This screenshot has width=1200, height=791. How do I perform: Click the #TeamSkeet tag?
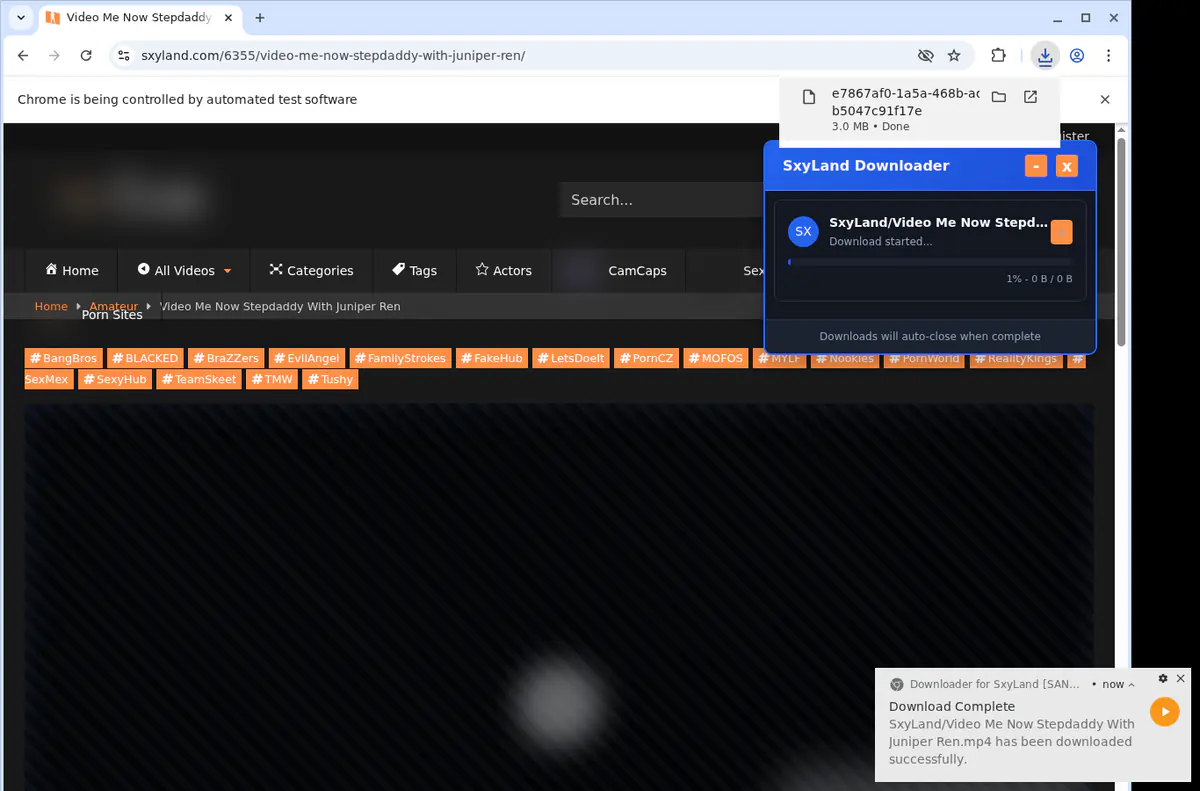(199, 379)
